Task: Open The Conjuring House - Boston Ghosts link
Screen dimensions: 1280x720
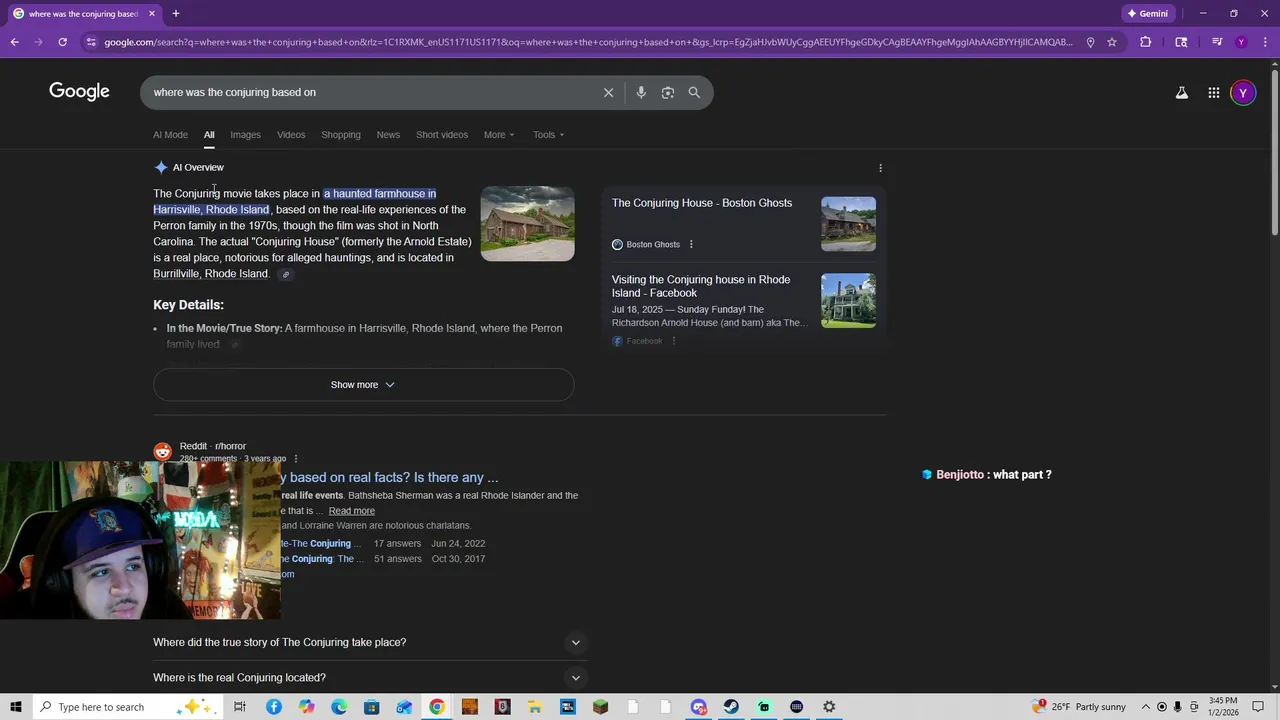Action: click(702, 203)
